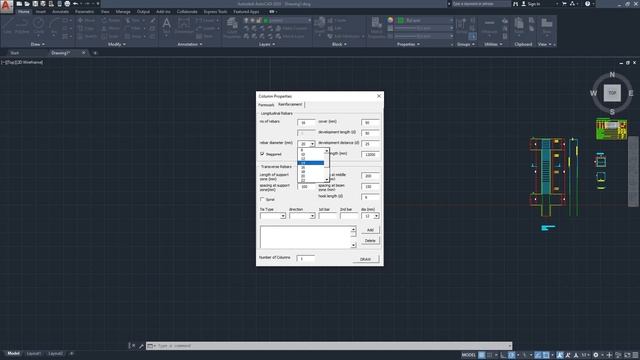Click the hook length input field
Screen dimensions: 640x360
[370, 197]
